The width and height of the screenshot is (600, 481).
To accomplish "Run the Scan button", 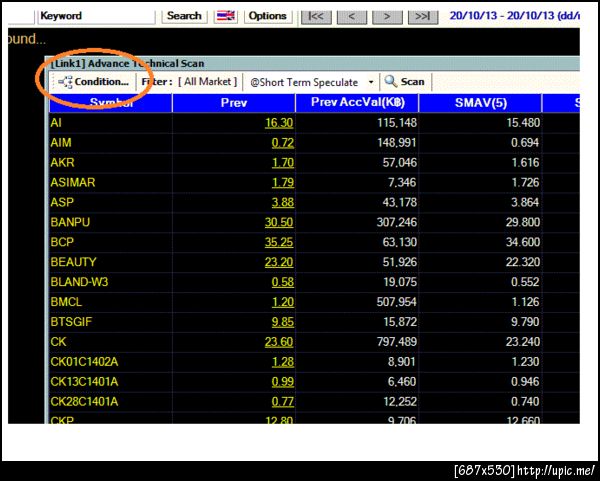I will tap(405, 82).
